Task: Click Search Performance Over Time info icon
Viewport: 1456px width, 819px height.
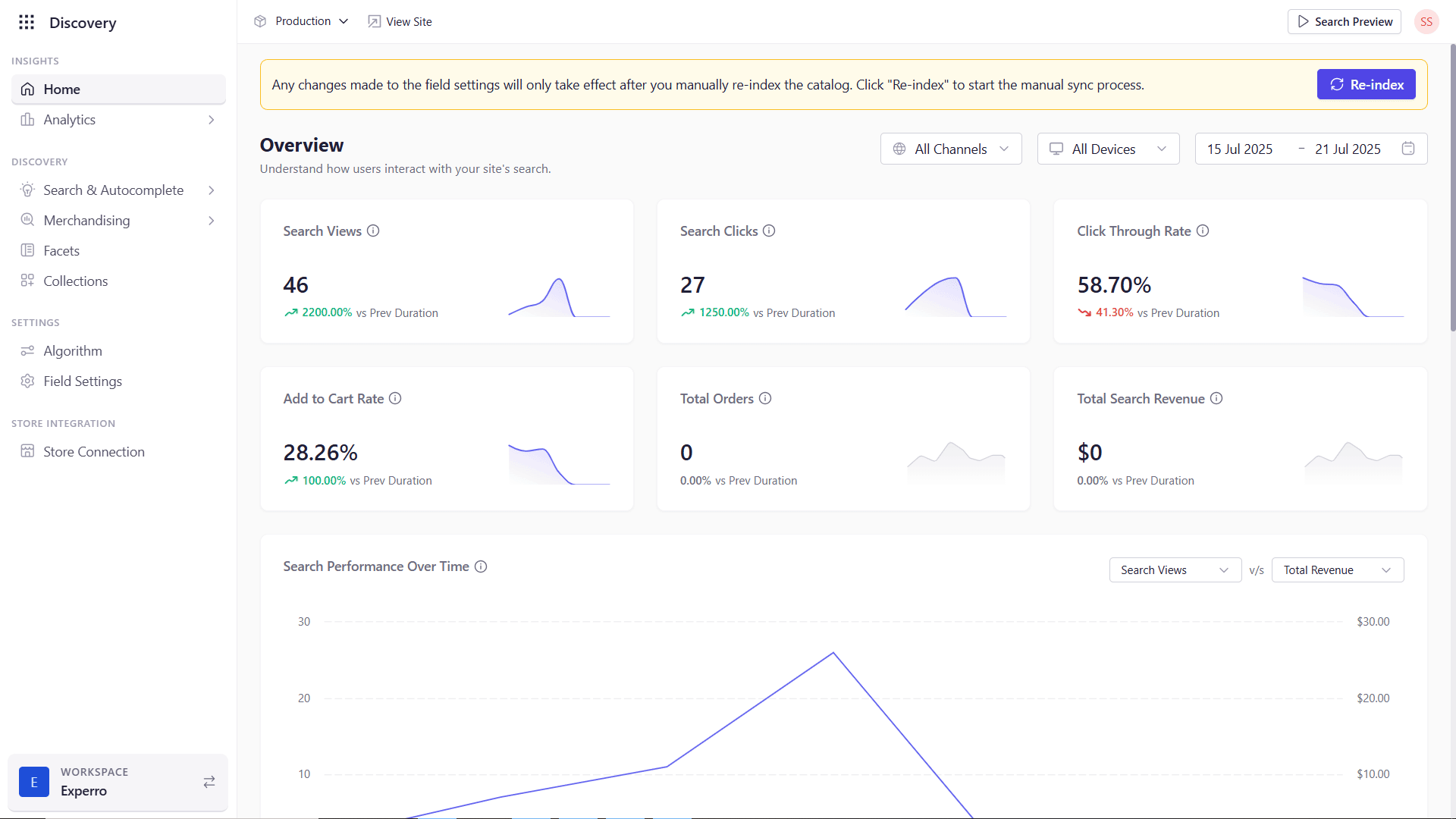Action: 481,566
